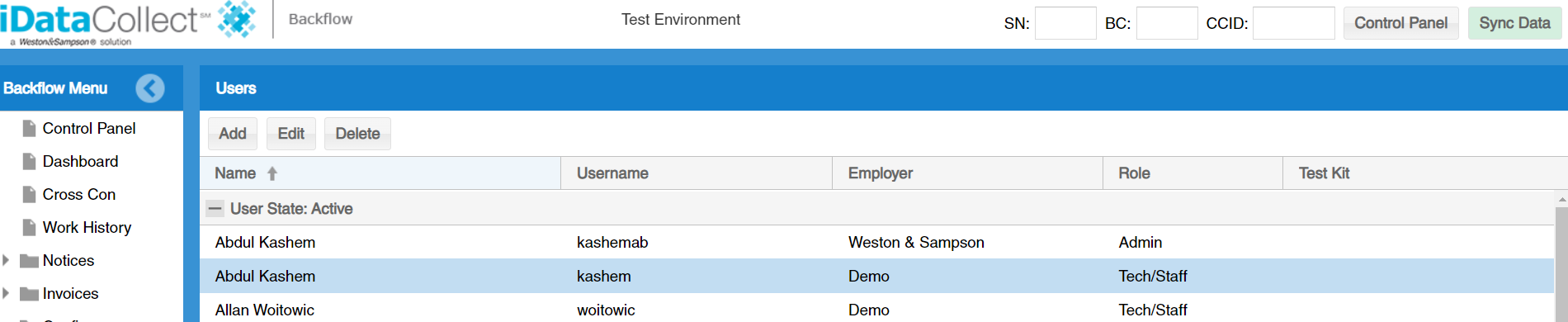Click the Delete user button
Screen dimensions: 1568x322
[x=357, y=134]
